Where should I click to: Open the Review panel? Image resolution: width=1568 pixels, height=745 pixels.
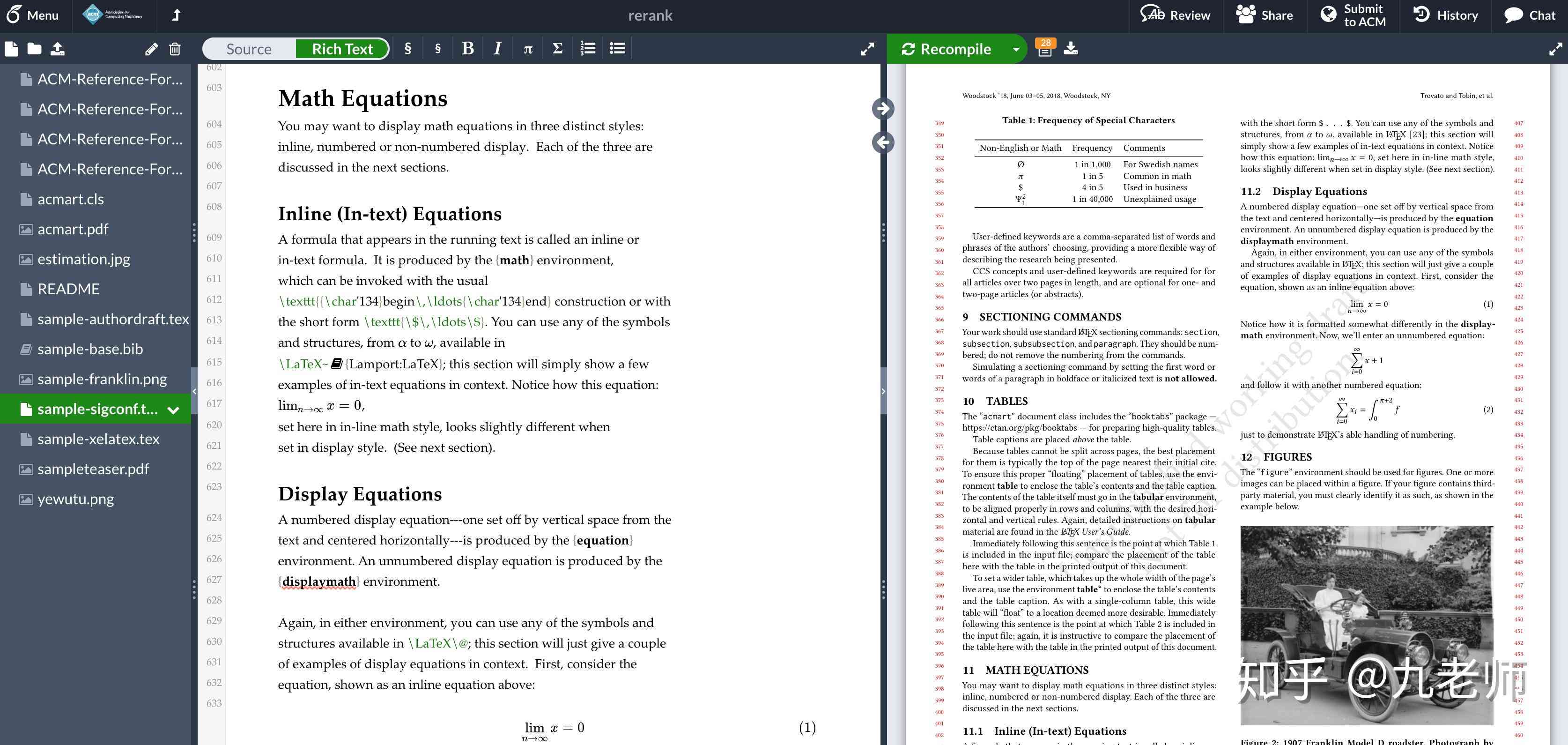pos(1176,15)
